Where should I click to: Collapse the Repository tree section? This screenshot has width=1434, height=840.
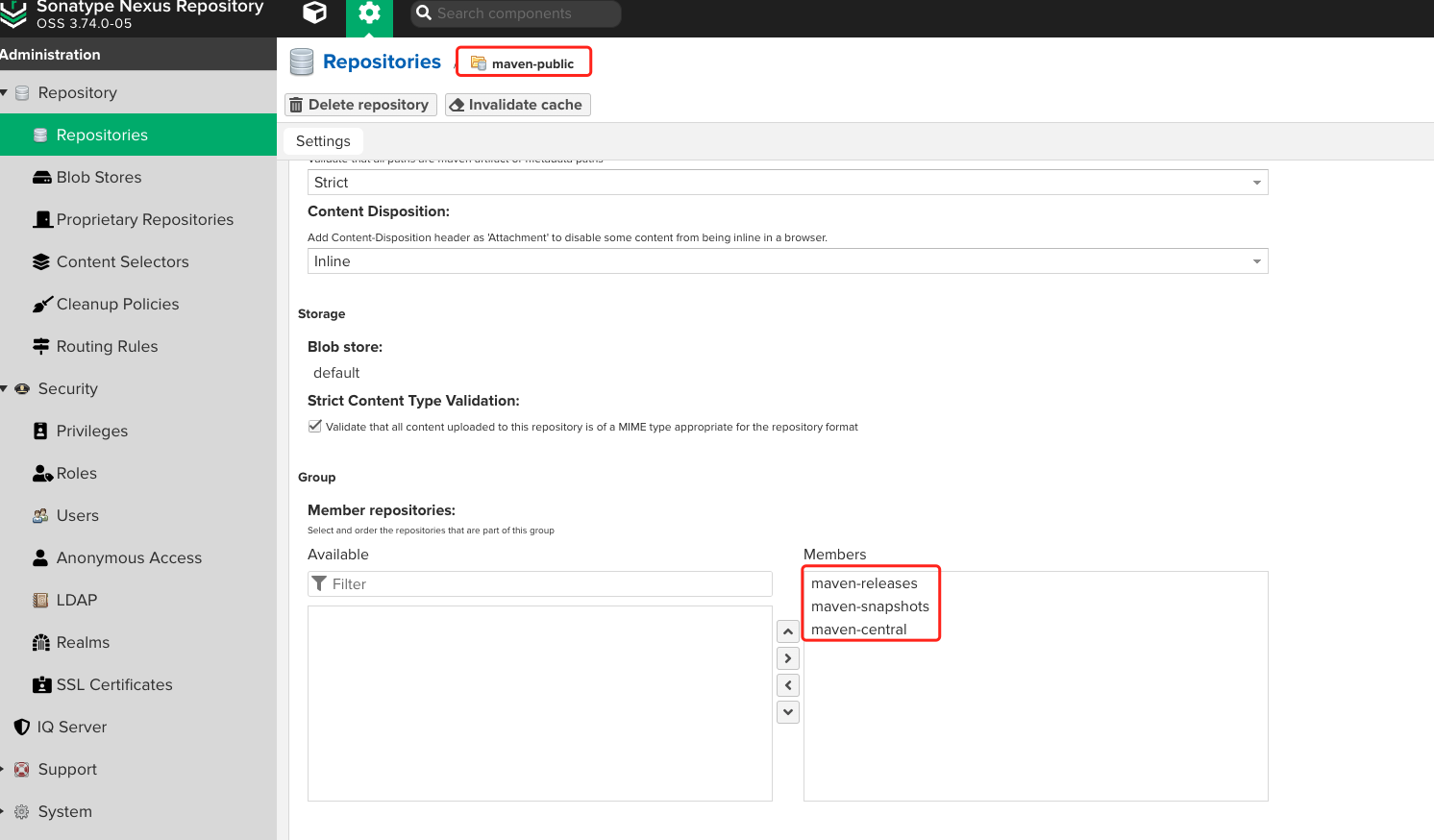(4, 93)
